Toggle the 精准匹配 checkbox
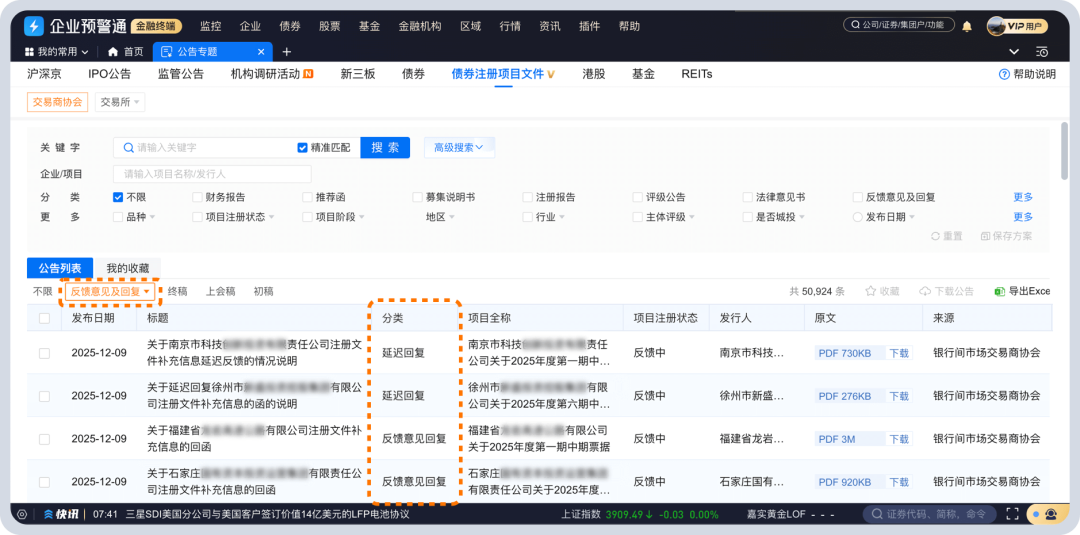1080x535 pixels. point(303,148)
